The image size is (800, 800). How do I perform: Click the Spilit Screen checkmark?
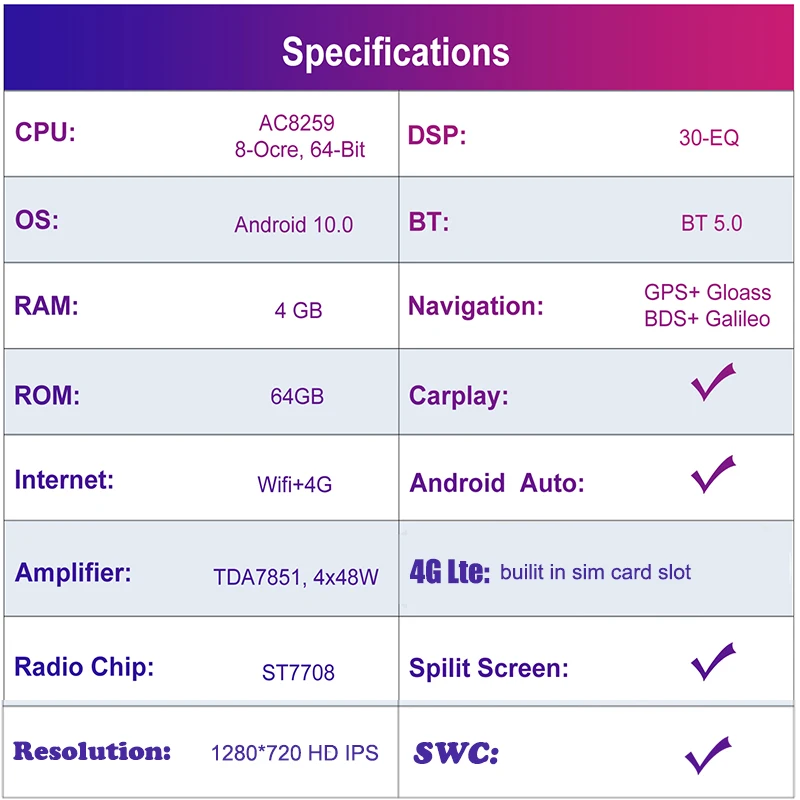(712, 661)
